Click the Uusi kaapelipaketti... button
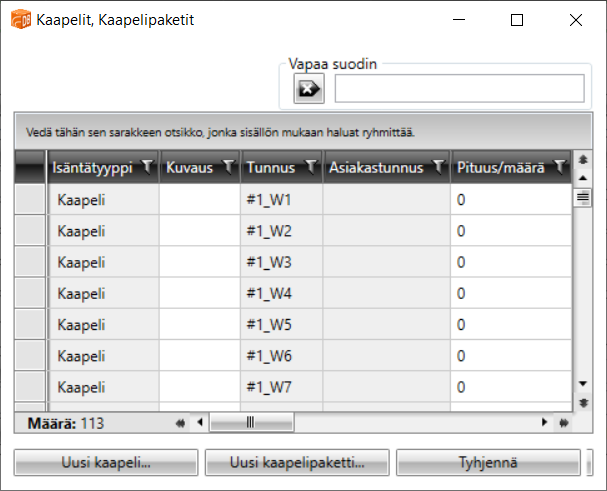 click(x=296, y=463)
